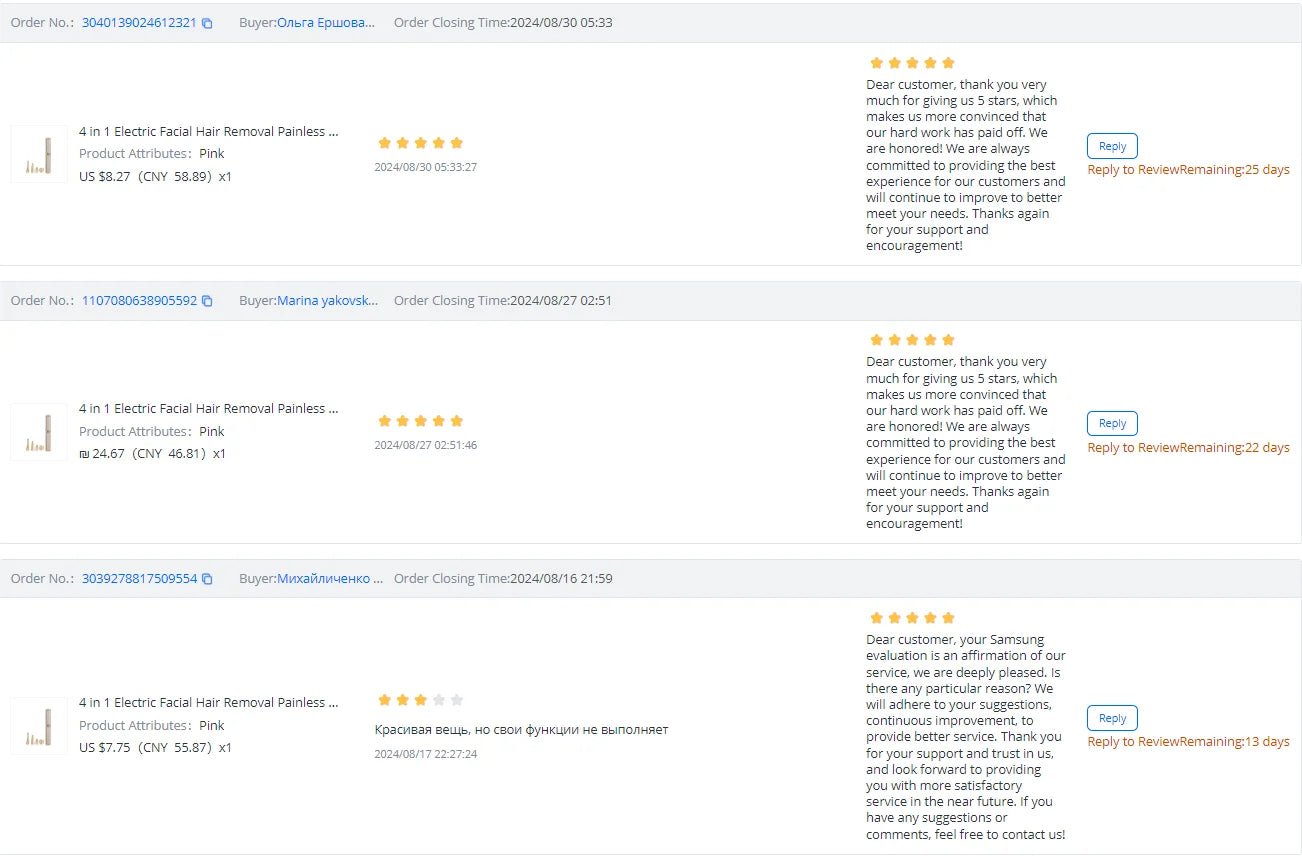
Task: View buyer Михайличенко profile
Action: pos(330,578)
